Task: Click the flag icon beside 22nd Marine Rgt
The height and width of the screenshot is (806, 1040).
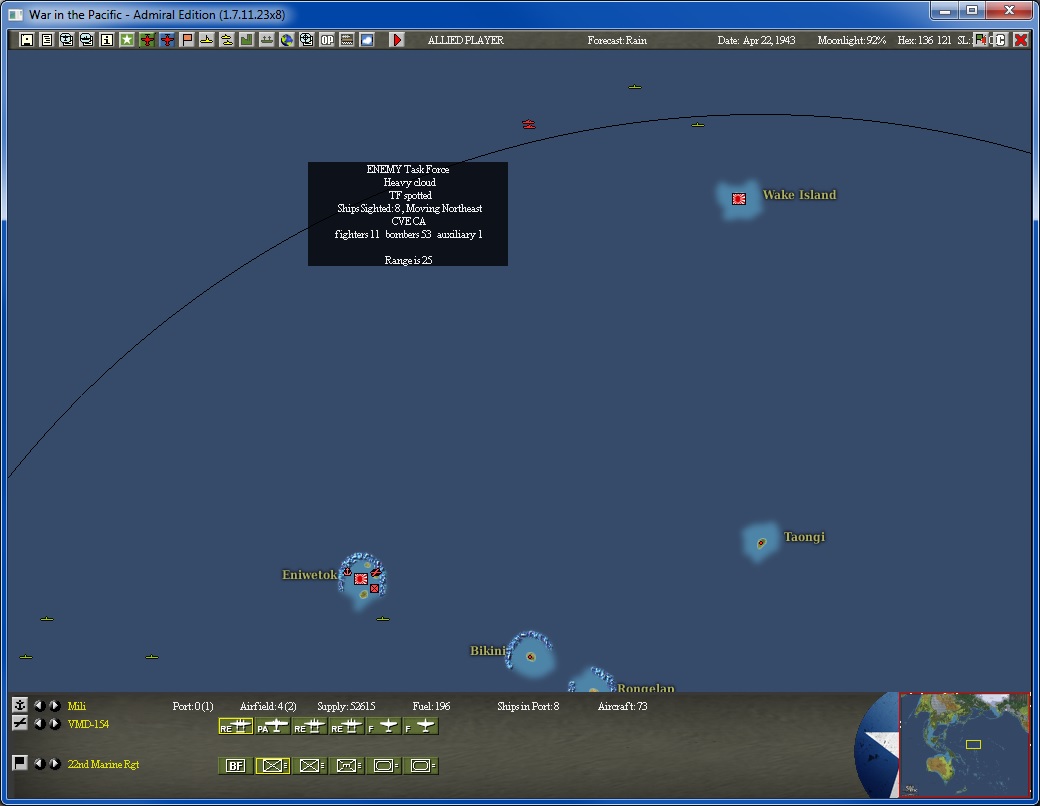Action: click(x=20, y=763)
